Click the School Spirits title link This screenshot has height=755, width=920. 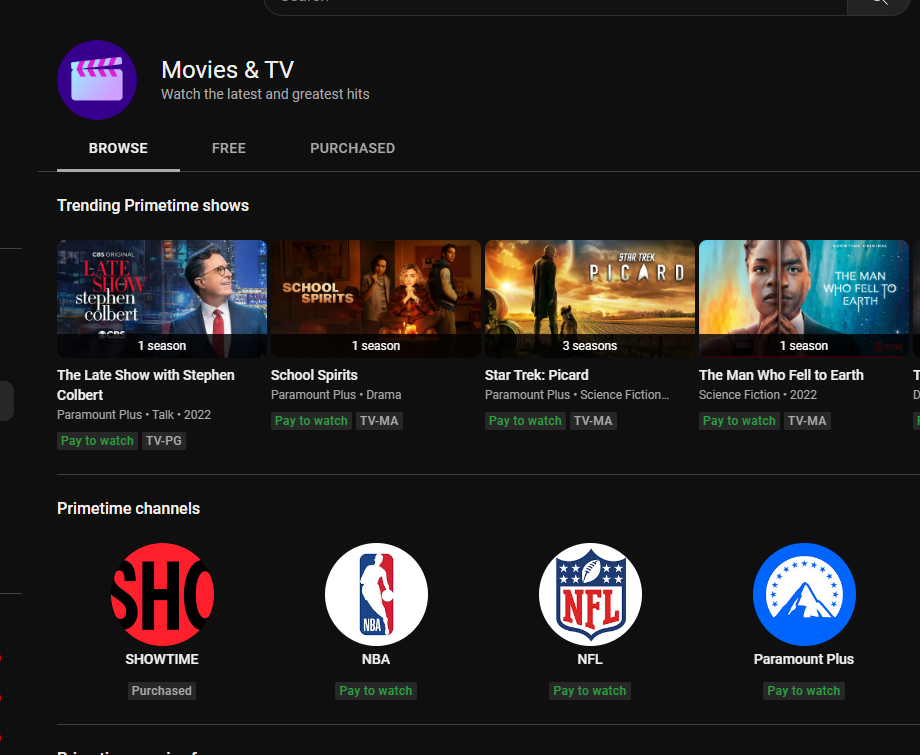coord(314,375)
